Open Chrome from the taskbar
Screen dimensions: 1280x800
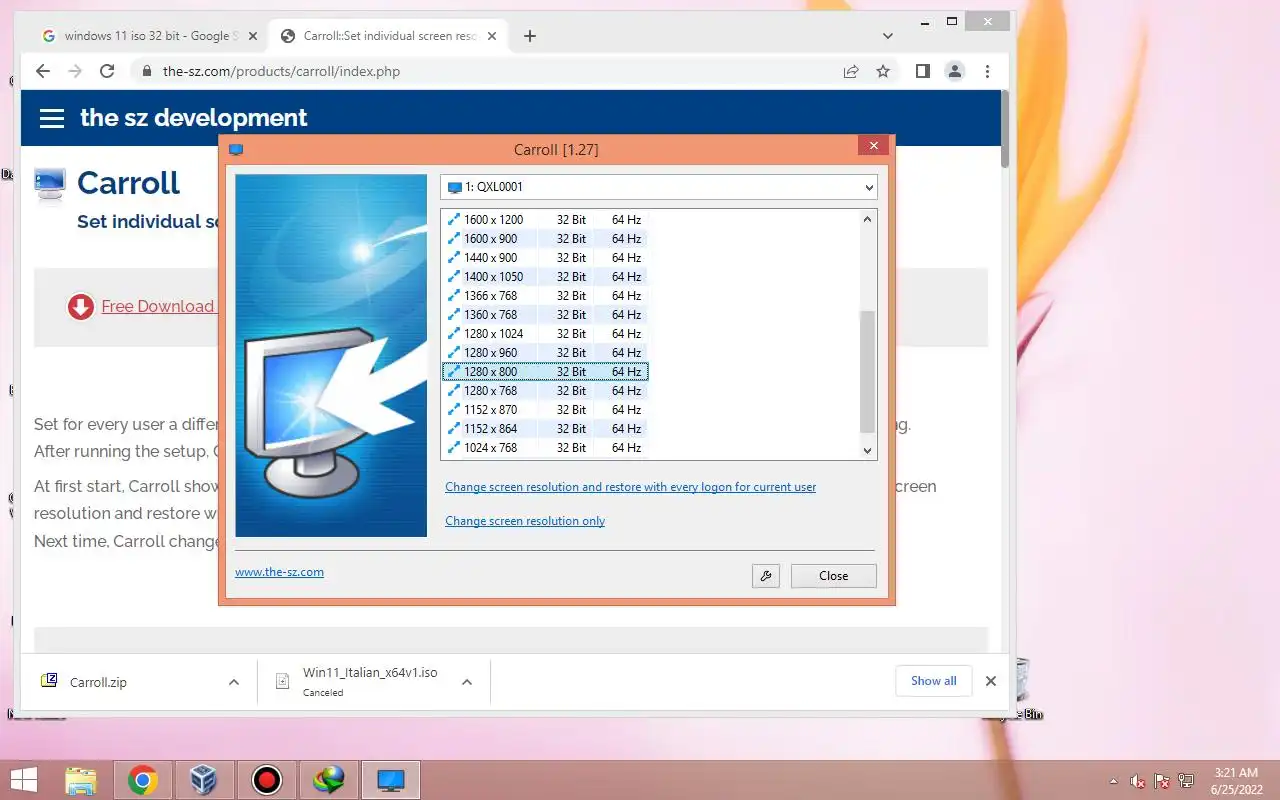143,780
